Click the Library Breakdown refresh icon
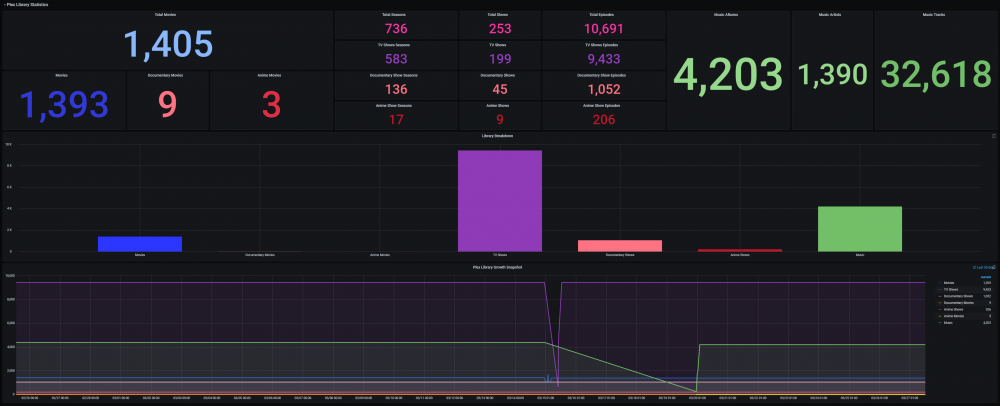Screen dimensions: 1000x406 click(x=994, y=136)
